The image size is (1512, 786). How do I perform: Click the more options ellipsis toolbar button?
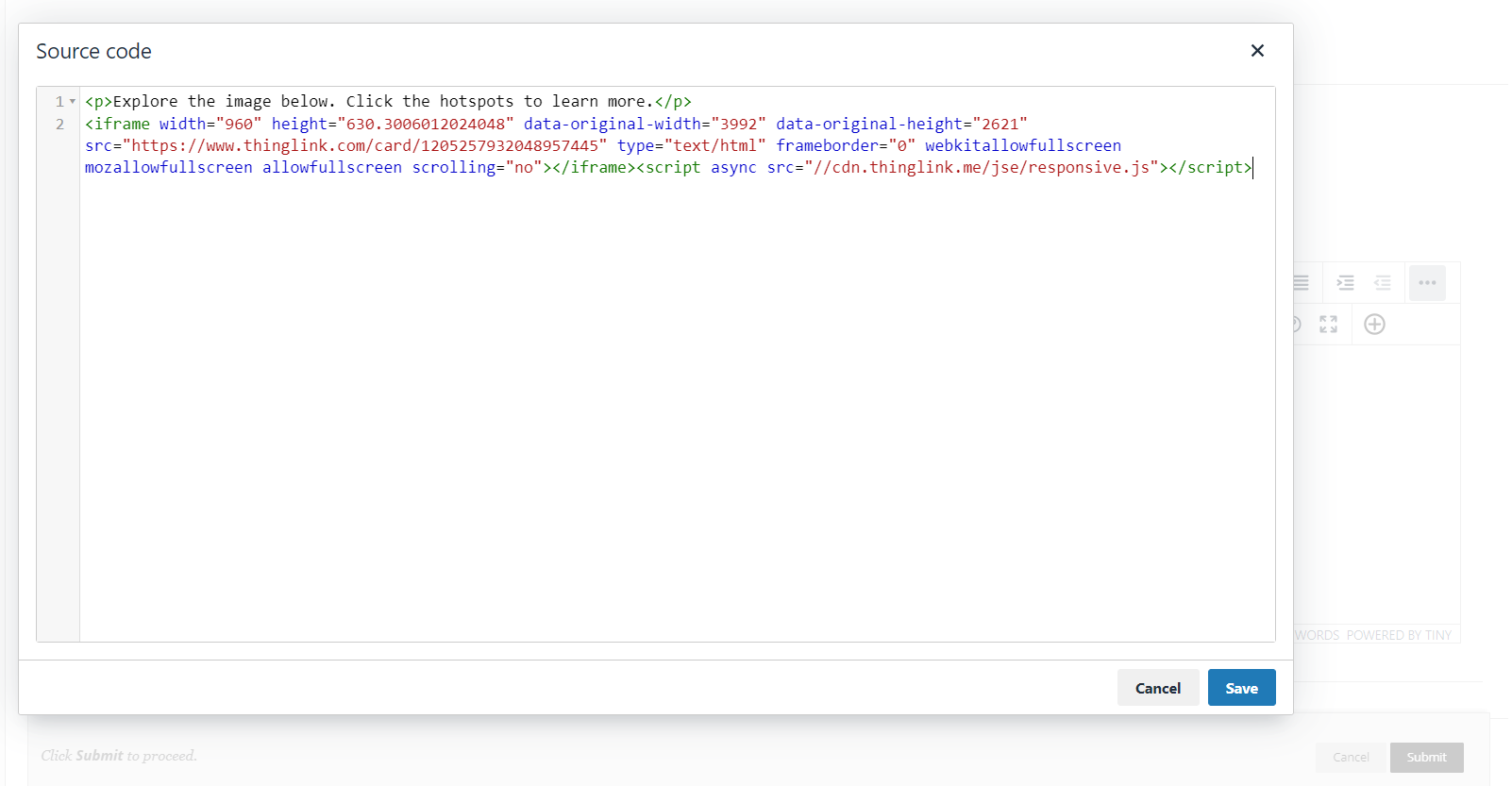pos(1427,283)
